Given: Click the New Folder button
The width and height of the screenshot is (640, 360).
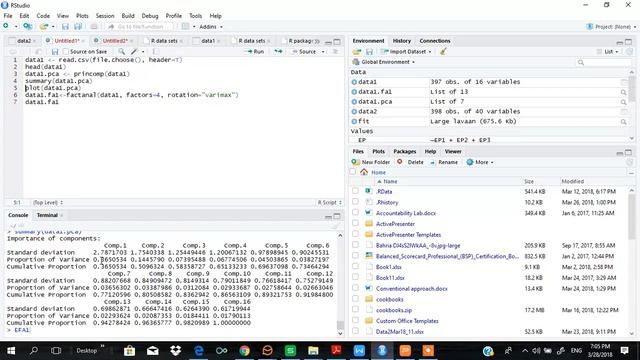Looking at the screenshot, I should pos(371,162).
